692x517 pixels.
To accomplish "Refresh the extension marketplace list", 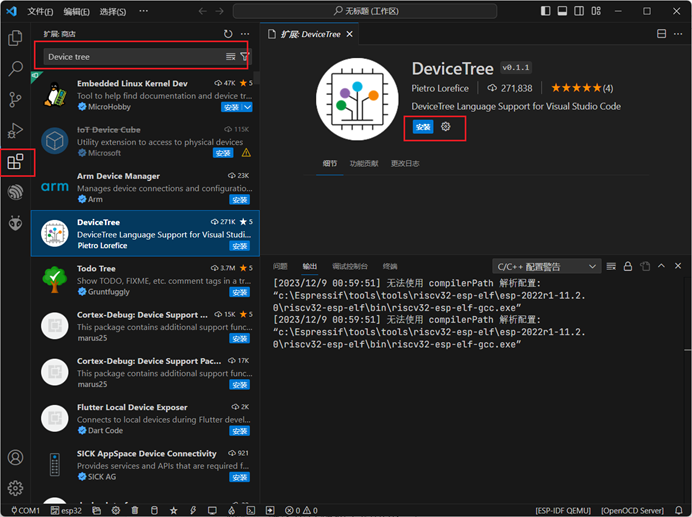I will tap(228, 34).
